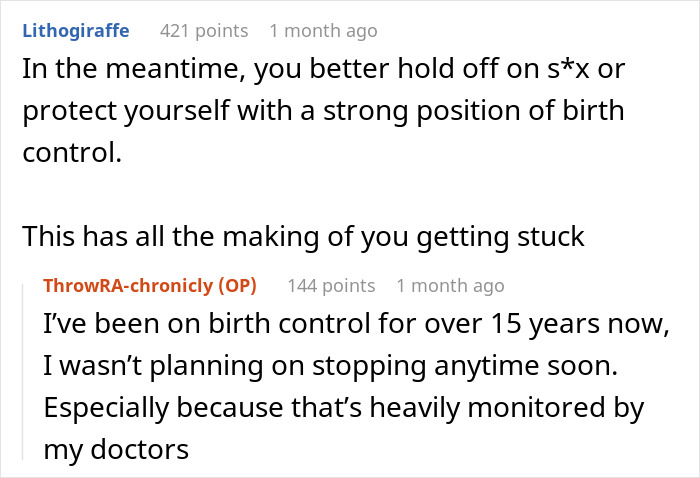Click the 144 points score

[x=331, y=286]
